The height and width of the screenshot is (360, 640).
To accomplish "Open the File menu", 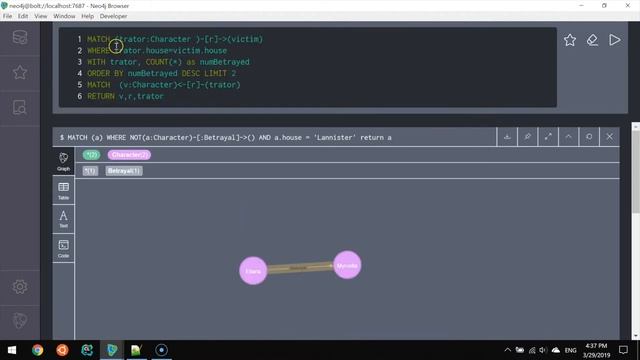I will [x=7, y=16].
